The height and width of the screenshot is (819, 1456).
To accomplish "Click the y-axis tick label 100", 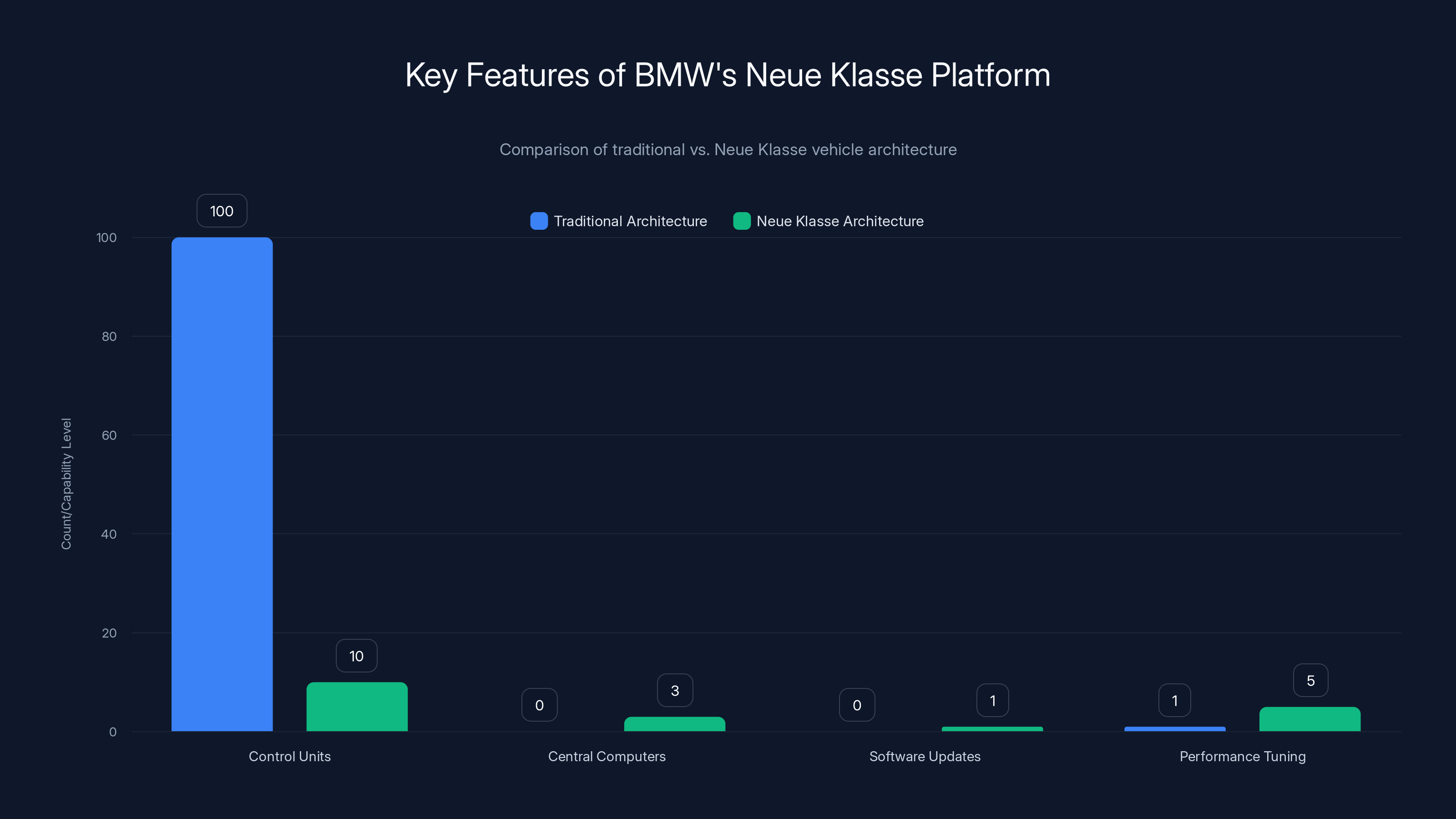I will [106, 238].
